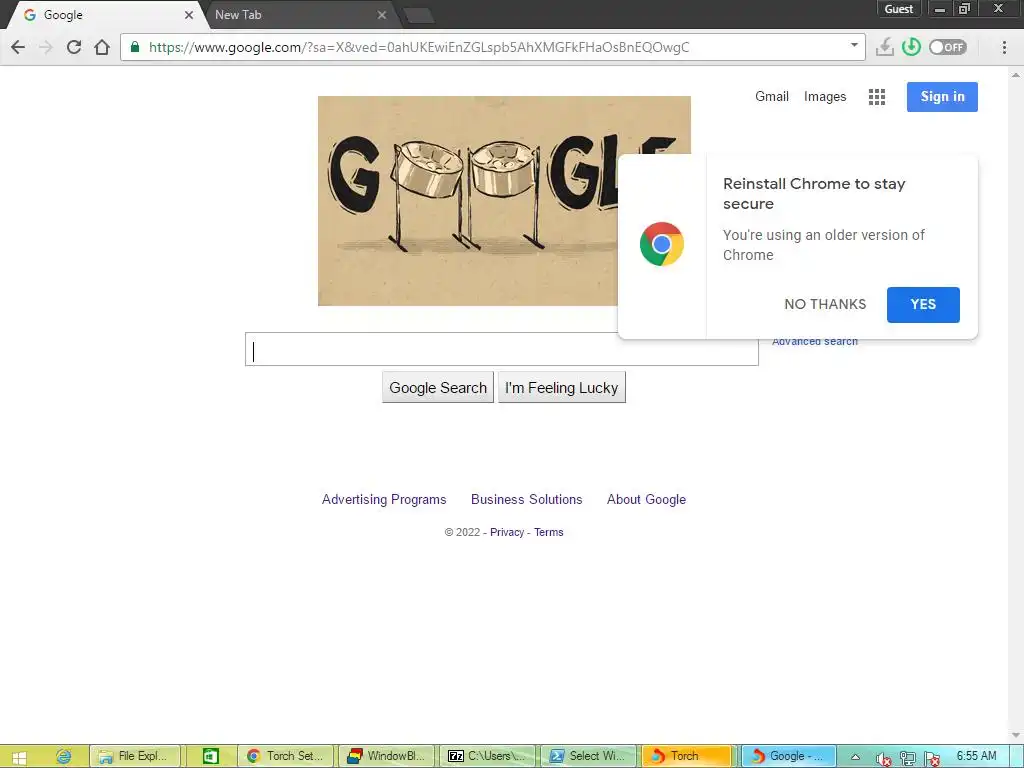The image size is (1024, 768).
Task: Close the New Tab tab
Action: point(382,15)
